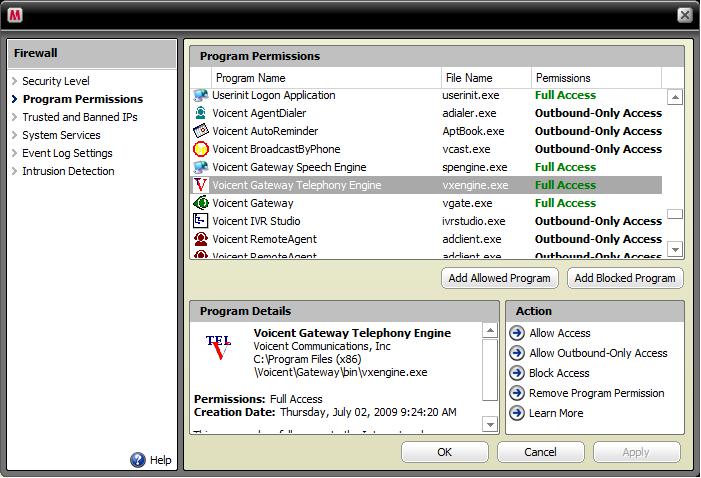This screenshot has height=478, width=701.
Task: Click the Voicent Gateway green icon
Action: (x=201, y=203)
